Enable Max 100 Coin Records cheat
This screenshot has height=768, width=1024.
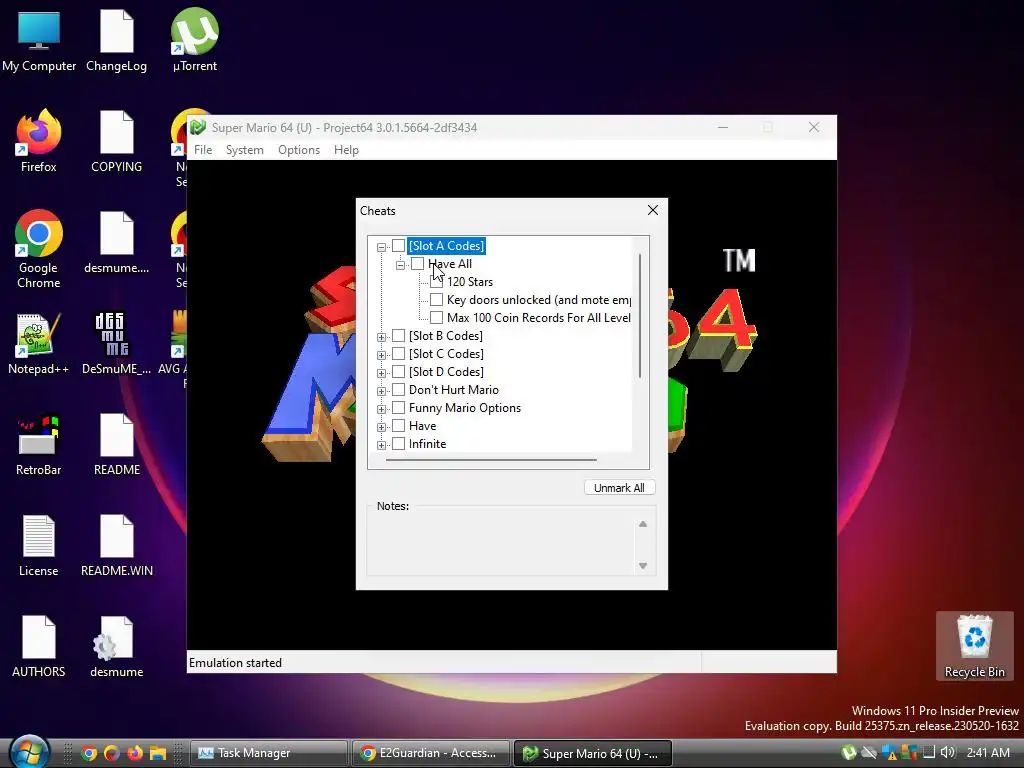pyautogui.click(x=436, y=317)
